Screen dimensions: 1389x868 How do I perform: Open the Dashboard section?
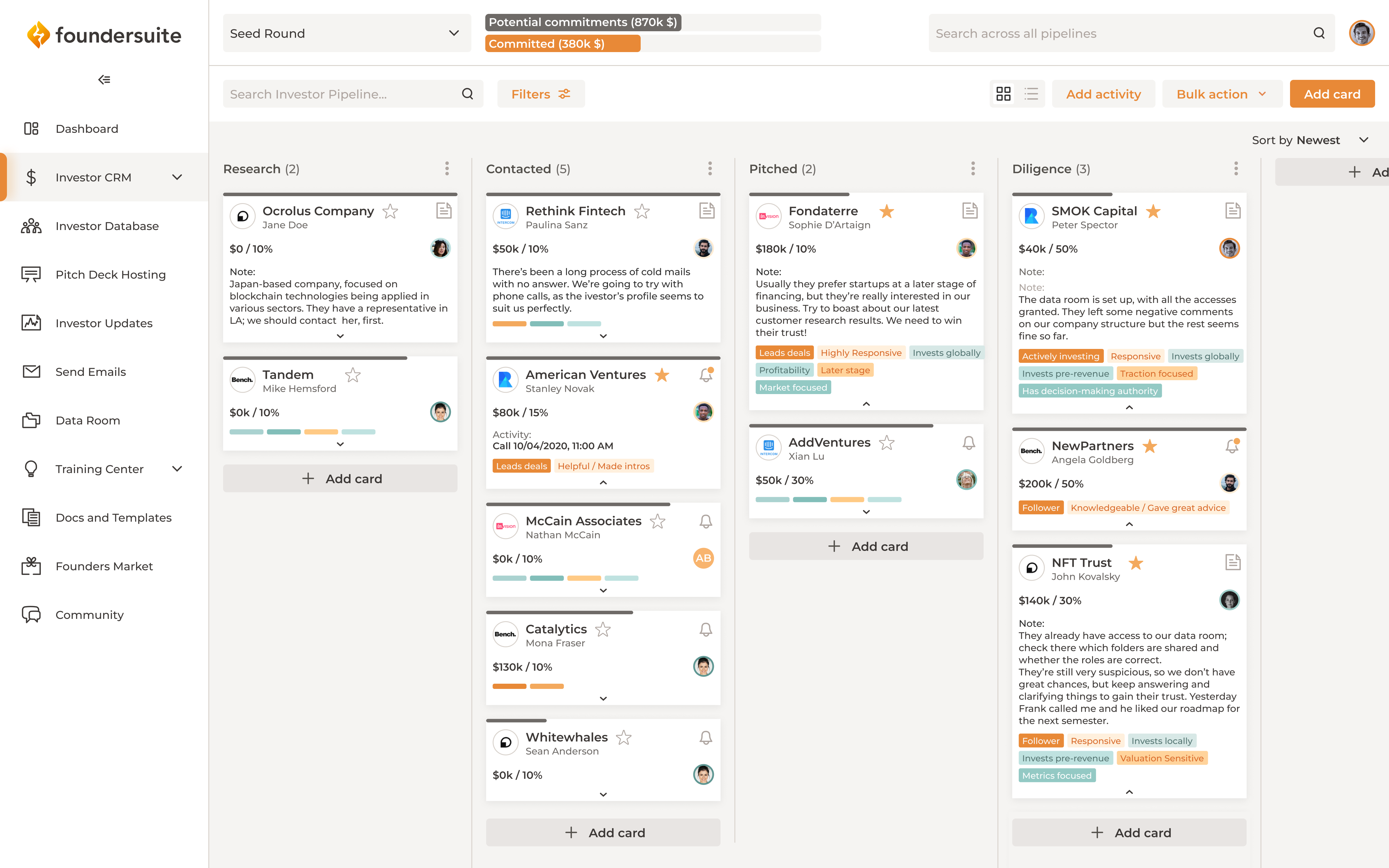(87, 128)
